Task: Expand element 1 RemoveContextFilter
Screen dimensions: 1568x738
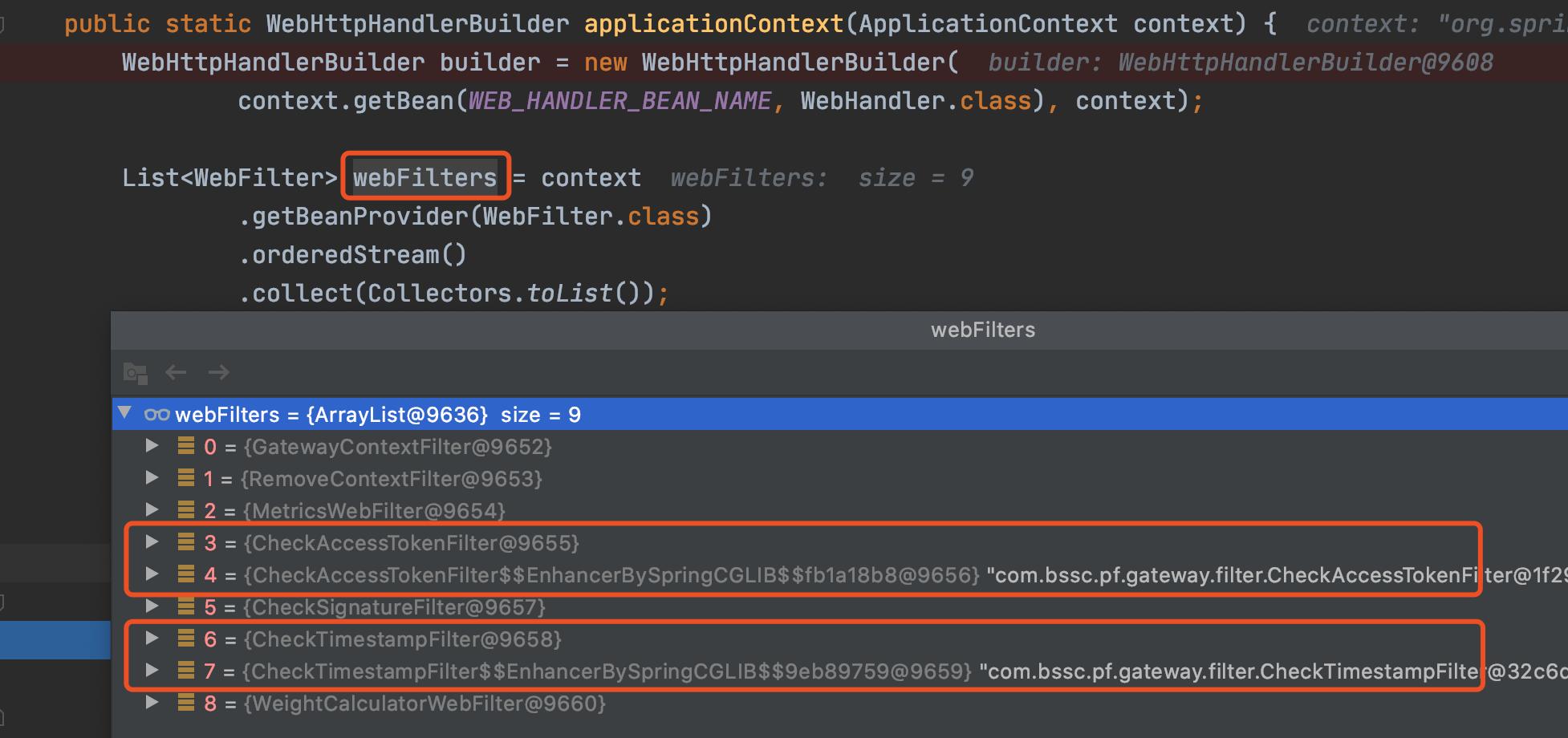Action: pyautogui.click(x=152, y=478)
